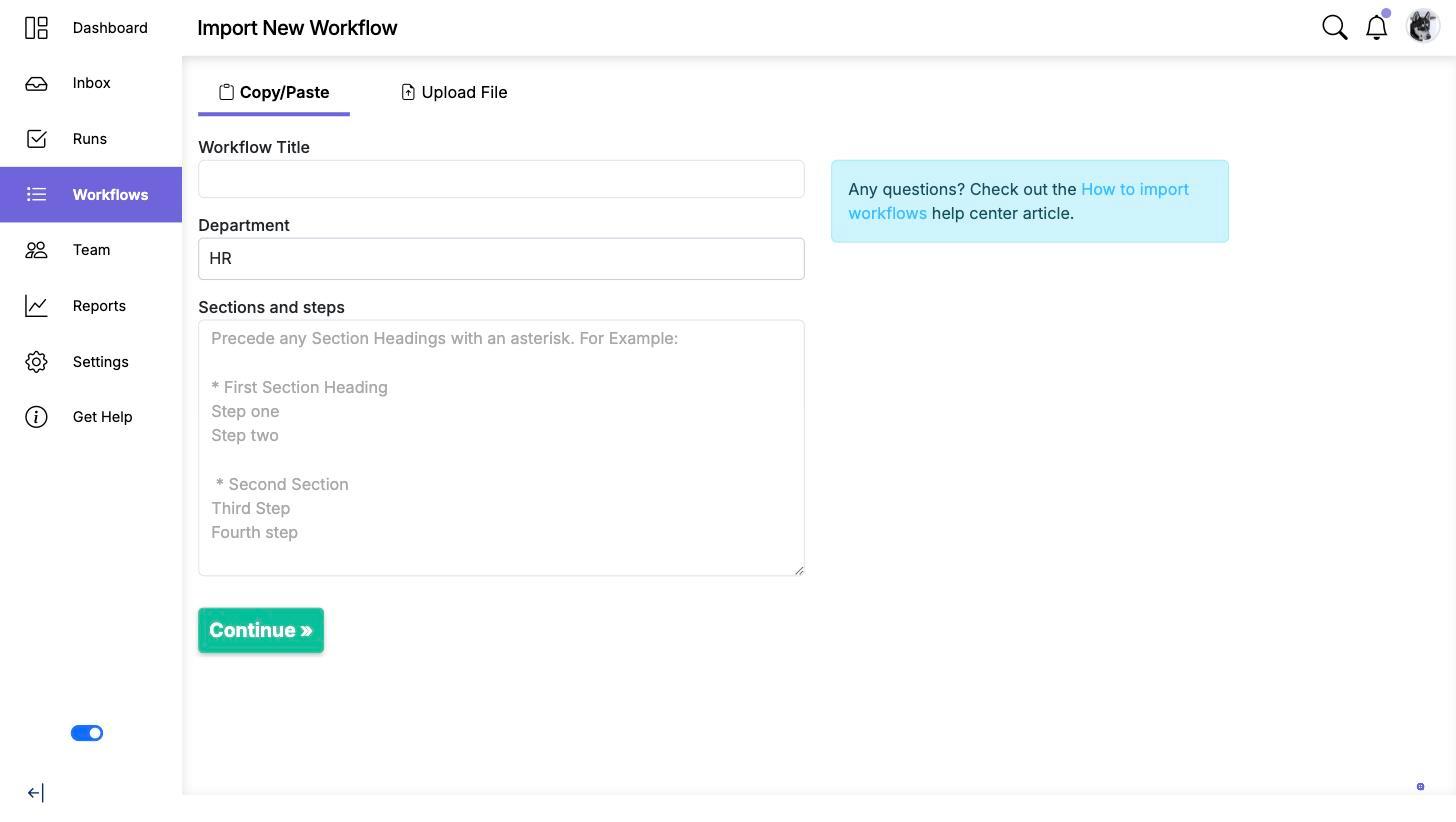Click the Workflows list icon
This screenshot has width=1456, height=822.
click(36, 194)
